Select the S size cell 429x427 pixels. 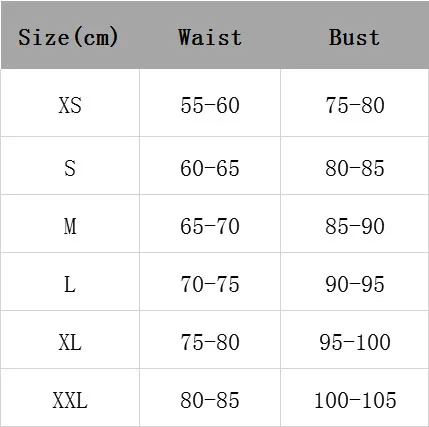[x=70, y=168]
